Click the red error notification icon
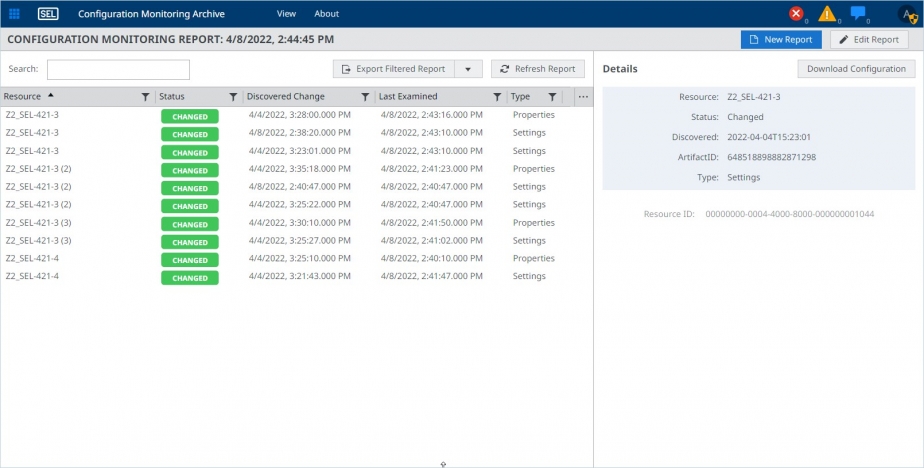This screenshot has height=468, width=924. coord(796,14)
